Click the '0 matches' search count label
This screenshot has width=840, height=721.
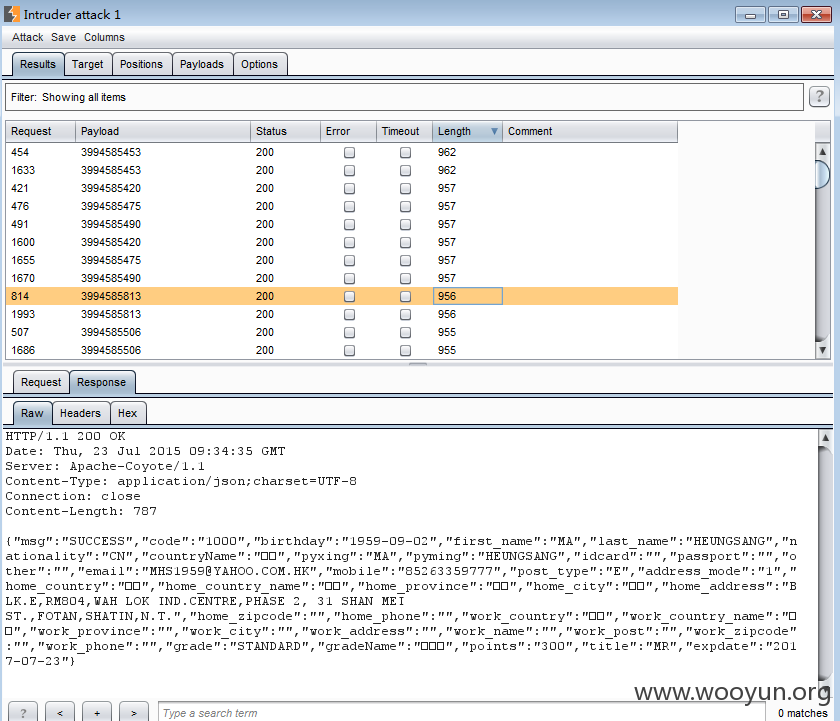(x=802, y=714)
